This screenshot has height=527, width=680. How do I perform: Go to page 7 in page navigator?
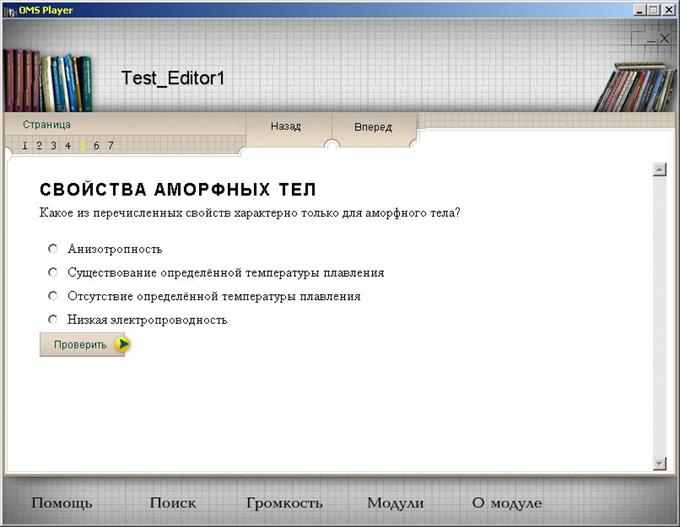coord(111,146)
